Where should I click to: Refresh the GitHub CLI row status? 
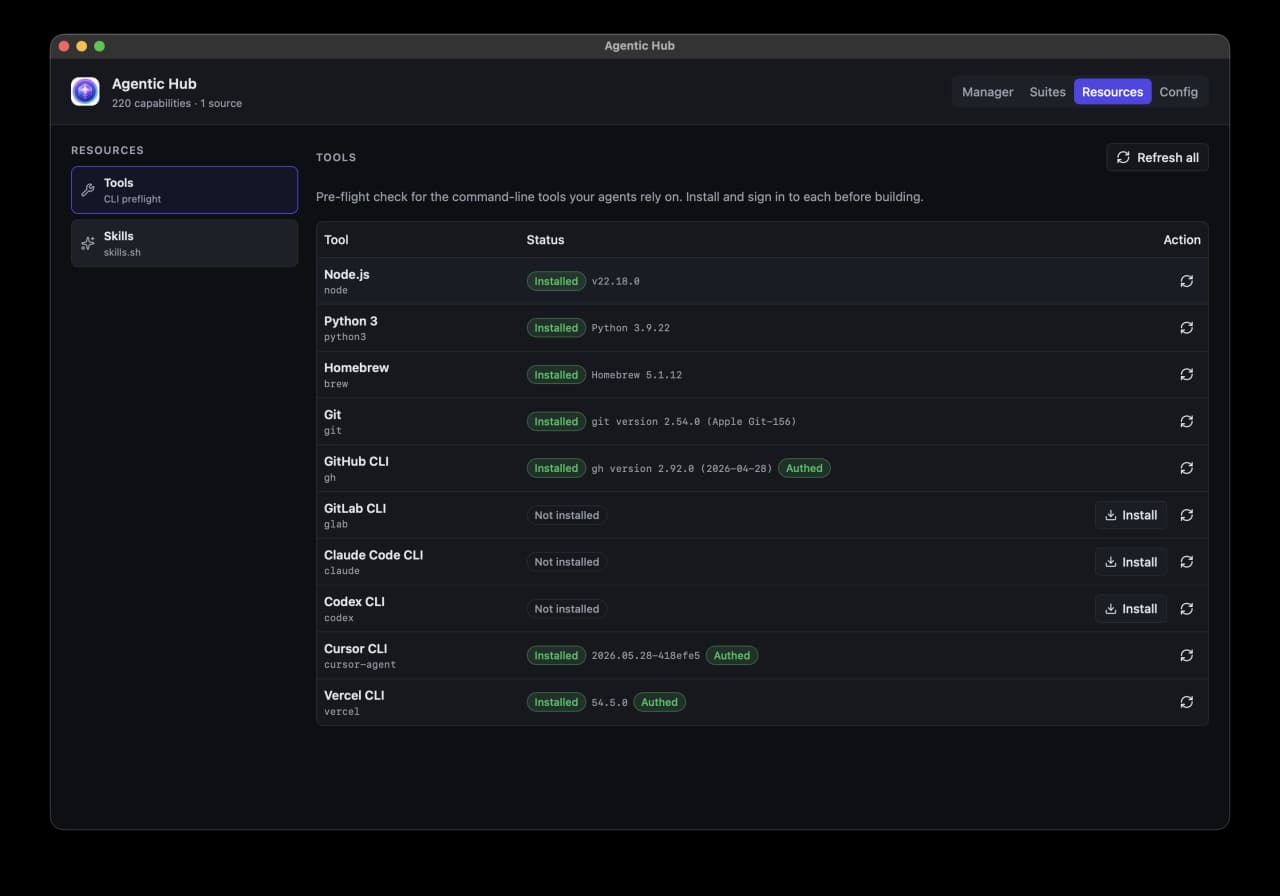coord(1187,468)
